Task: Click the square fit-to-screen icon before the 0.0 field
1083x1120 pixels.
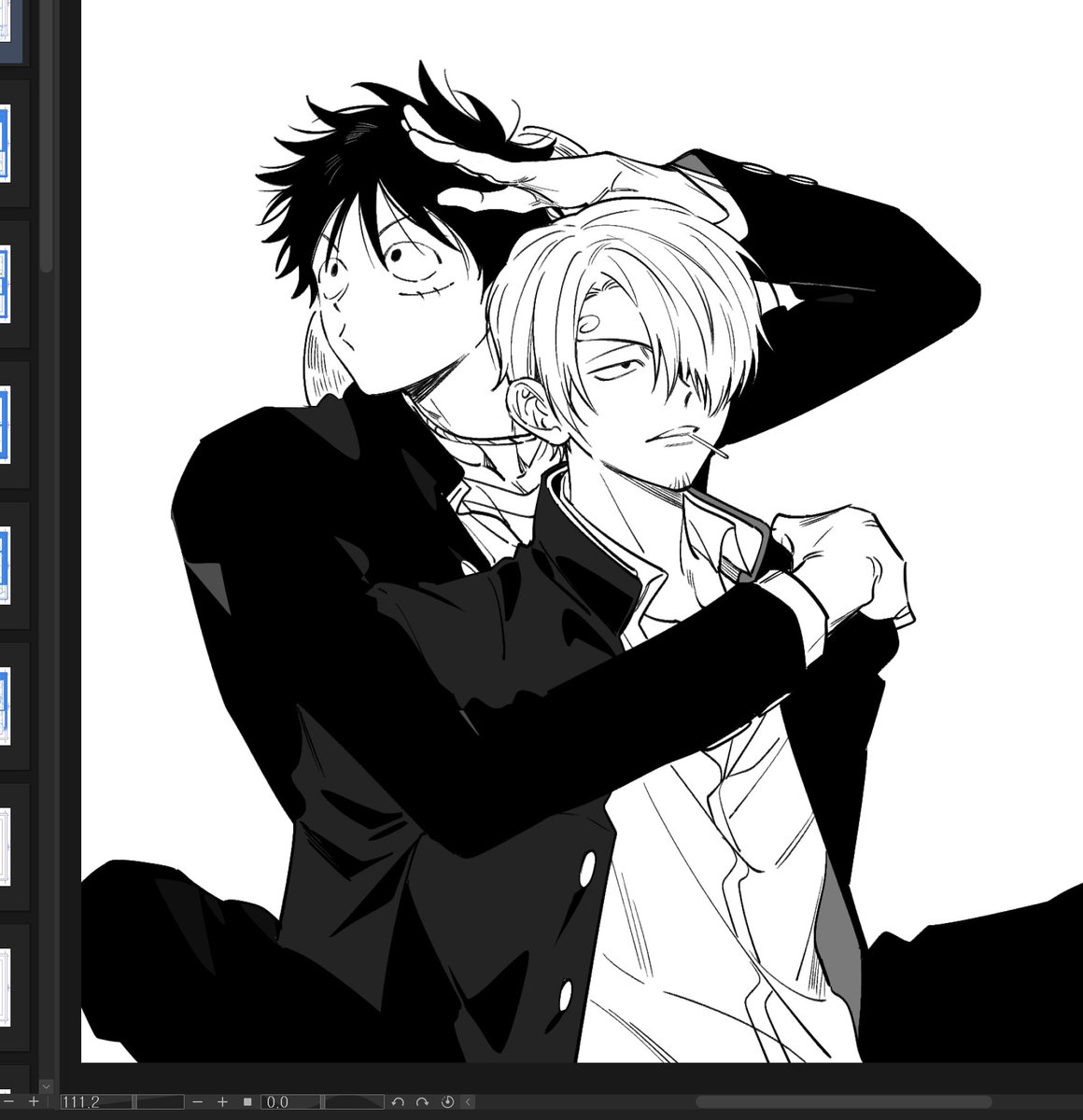Action: (x=247, y=1102)
